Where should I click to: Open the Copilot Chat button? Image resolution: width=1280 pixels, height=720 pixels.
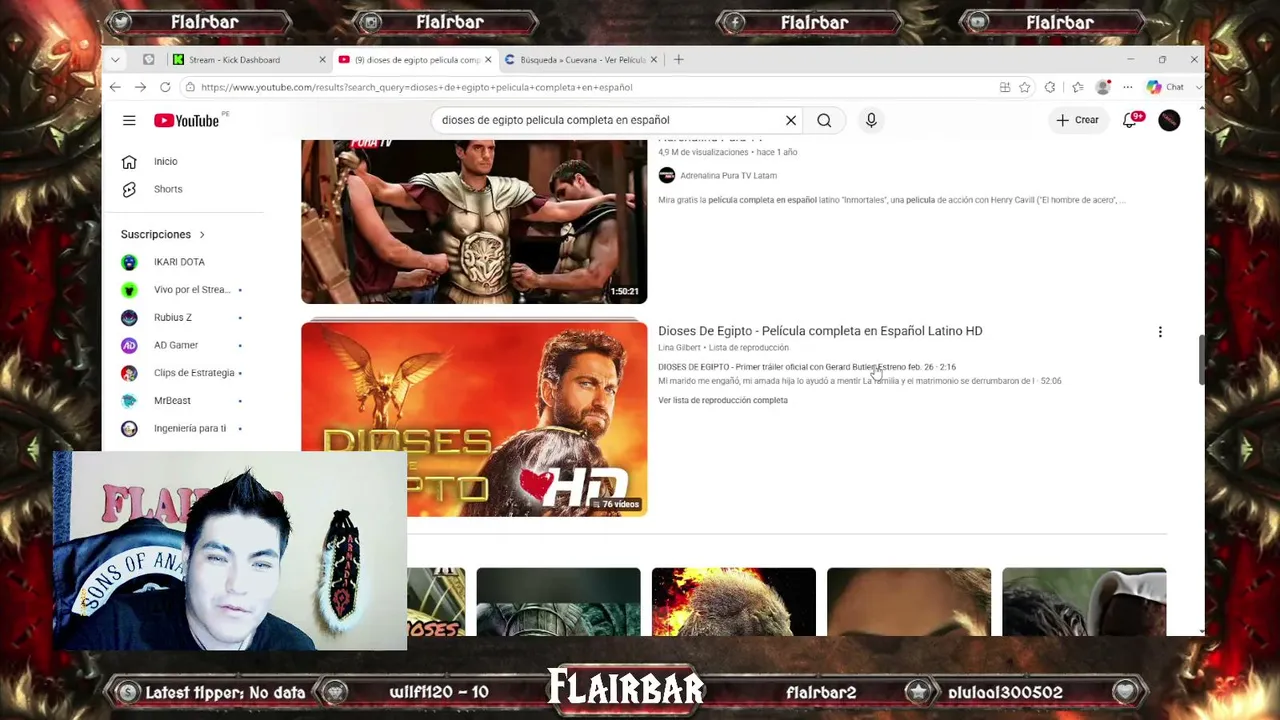[x=1166, y=87]
